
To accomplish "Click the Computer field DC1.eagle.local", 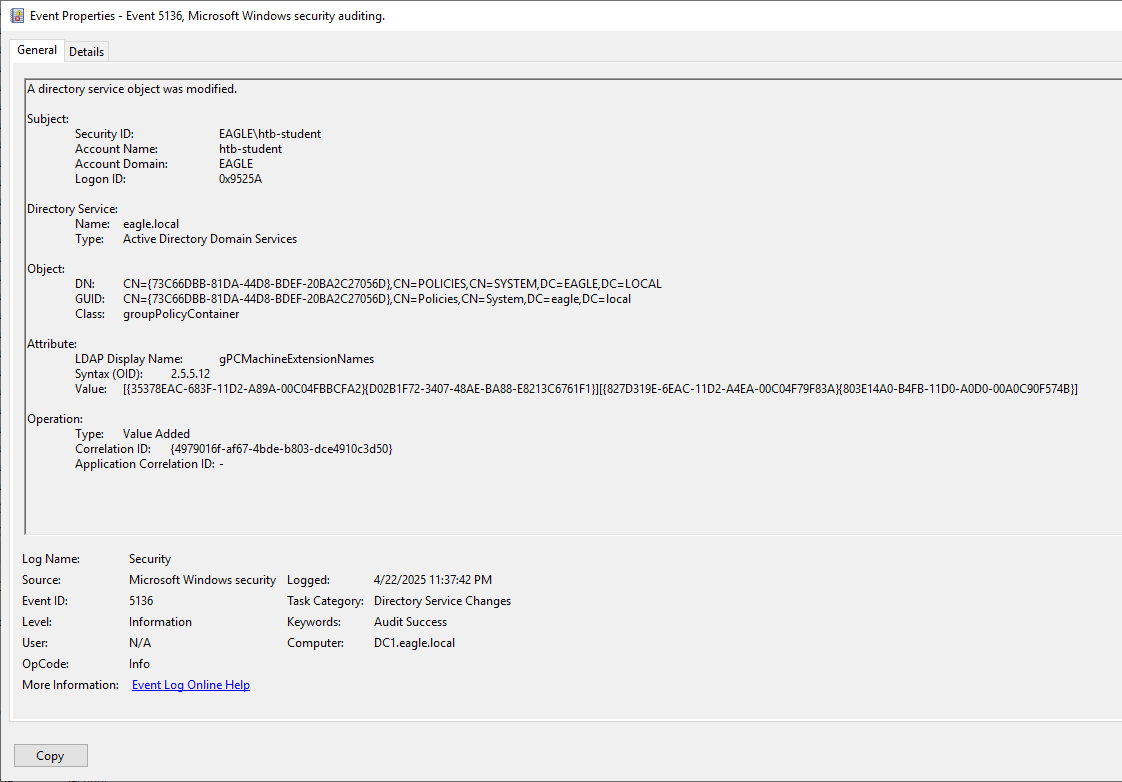I will pyautogui.click(x=414, y=643).
